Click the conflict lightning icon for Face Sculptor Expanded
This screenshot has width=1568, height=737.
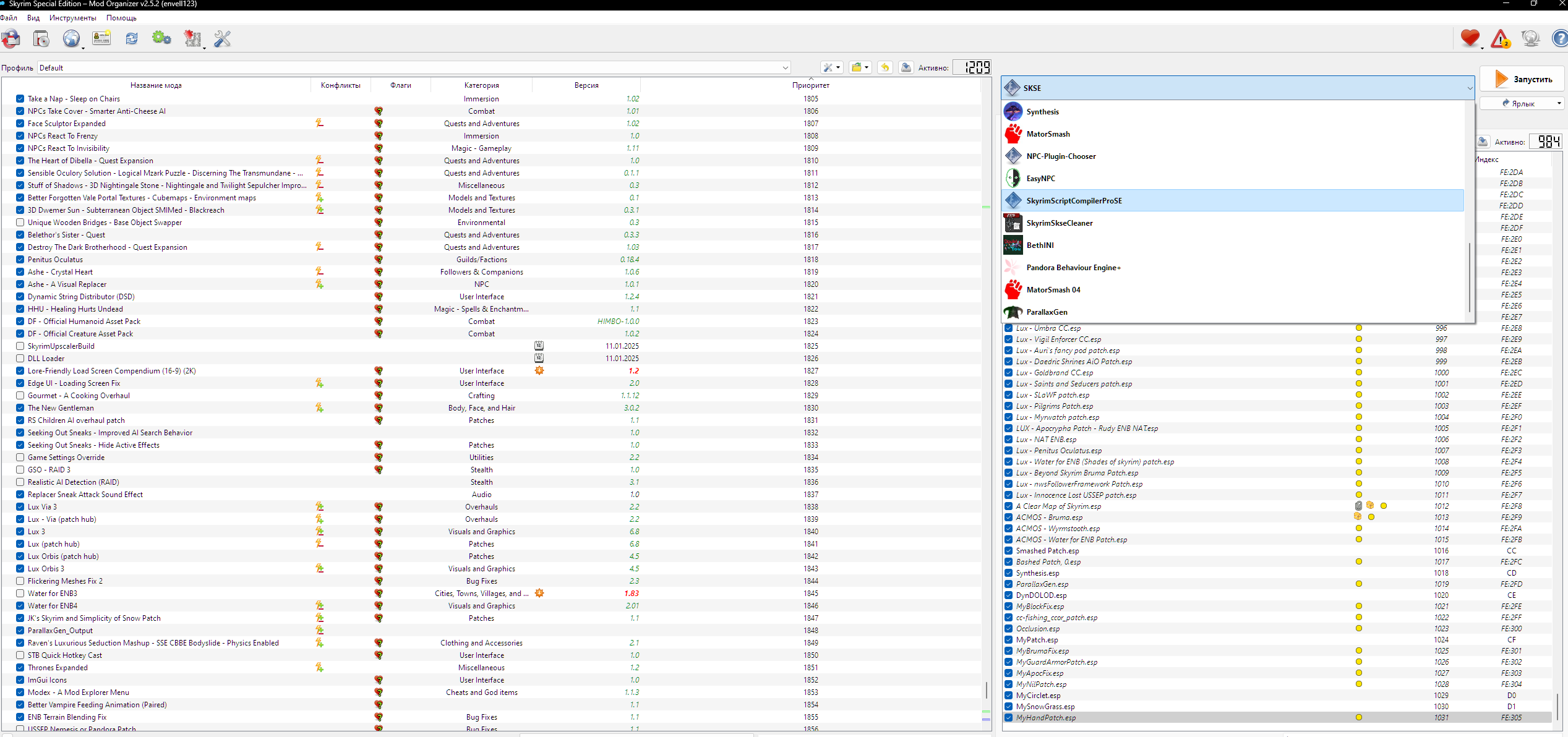coord(319,123)
